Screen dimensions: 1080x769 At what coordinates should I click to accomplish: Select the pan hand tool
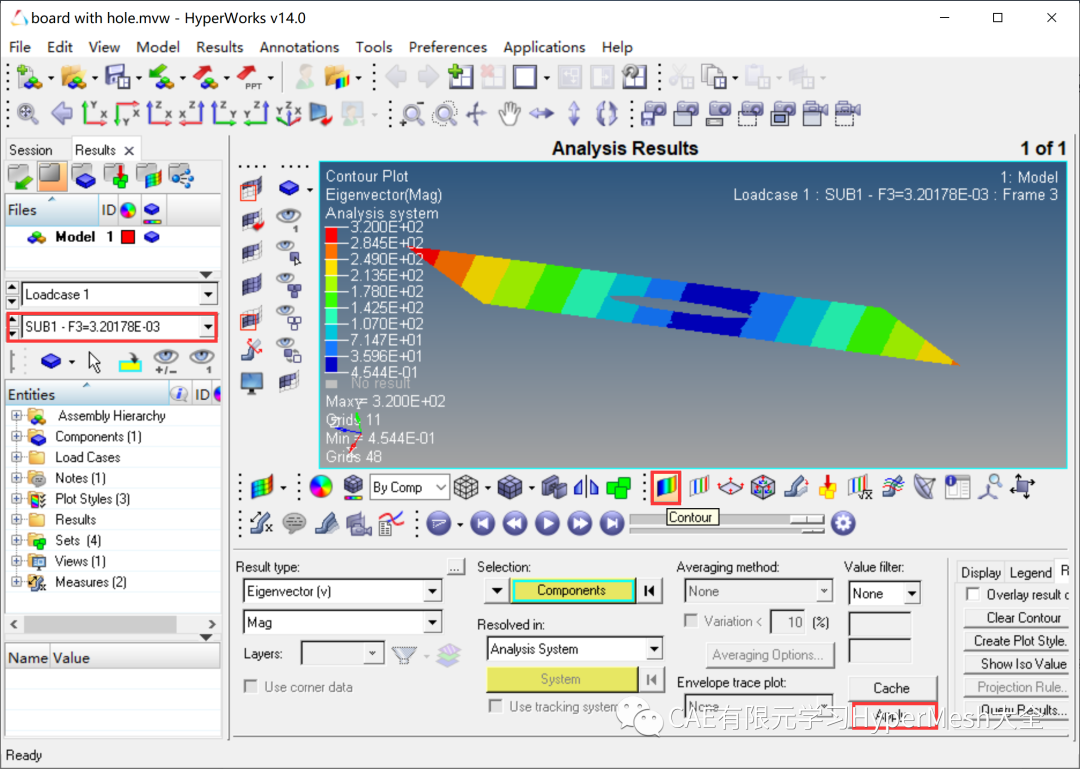[x=509, y=113]
